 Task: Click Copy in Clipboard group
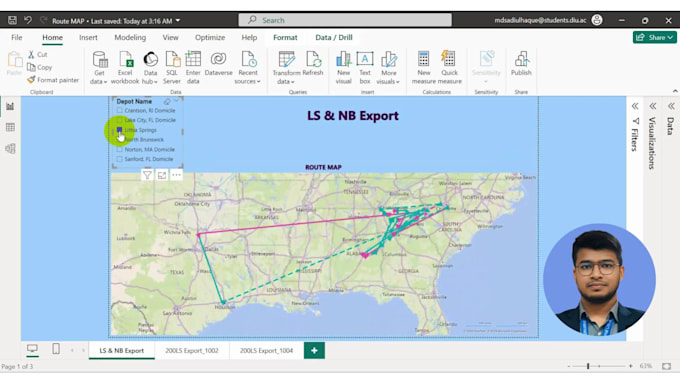[40, 67]
